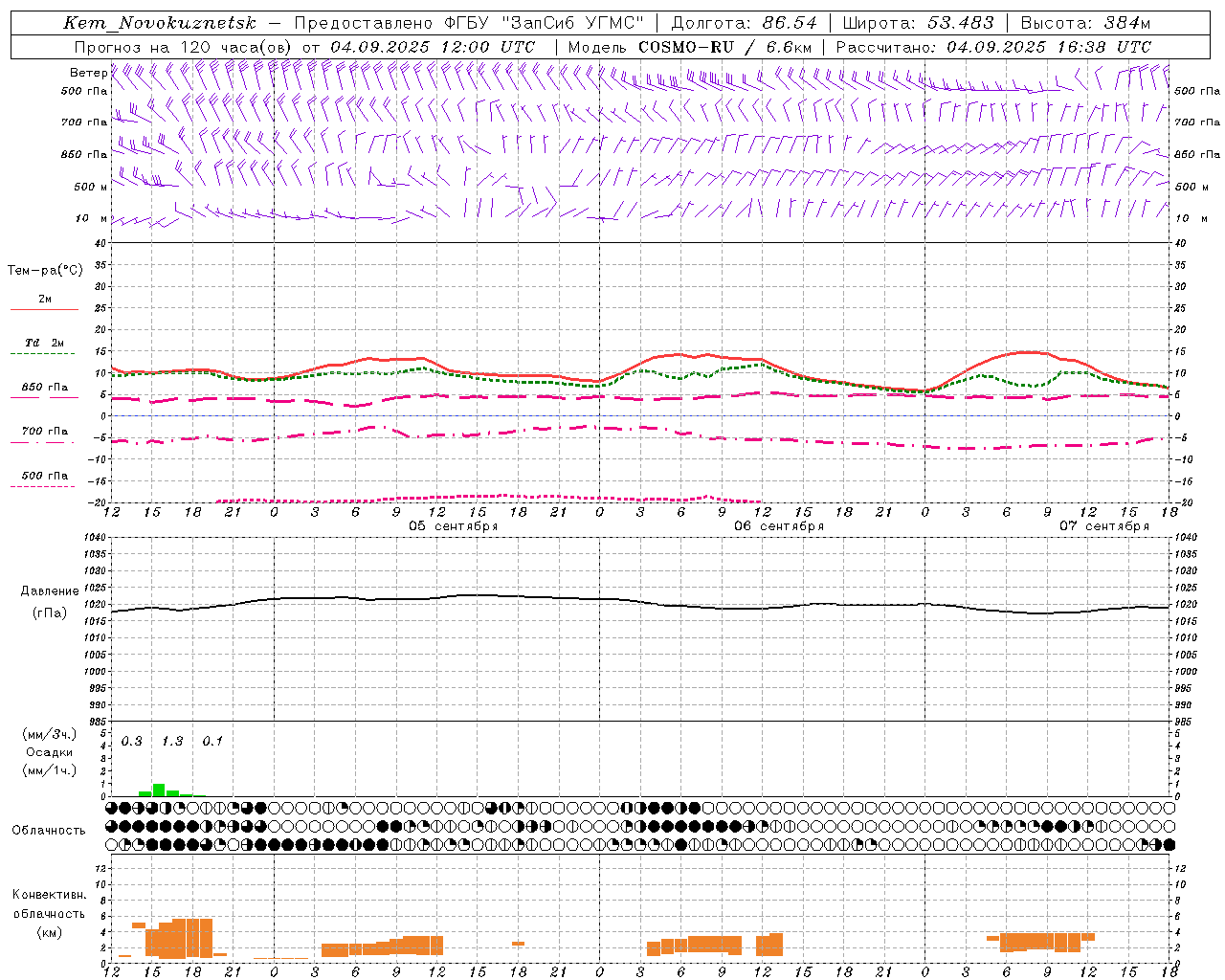Click the latitude value Широта: 53.483
Viewport: 1225px width, 980px height.
tap(918, 23)
